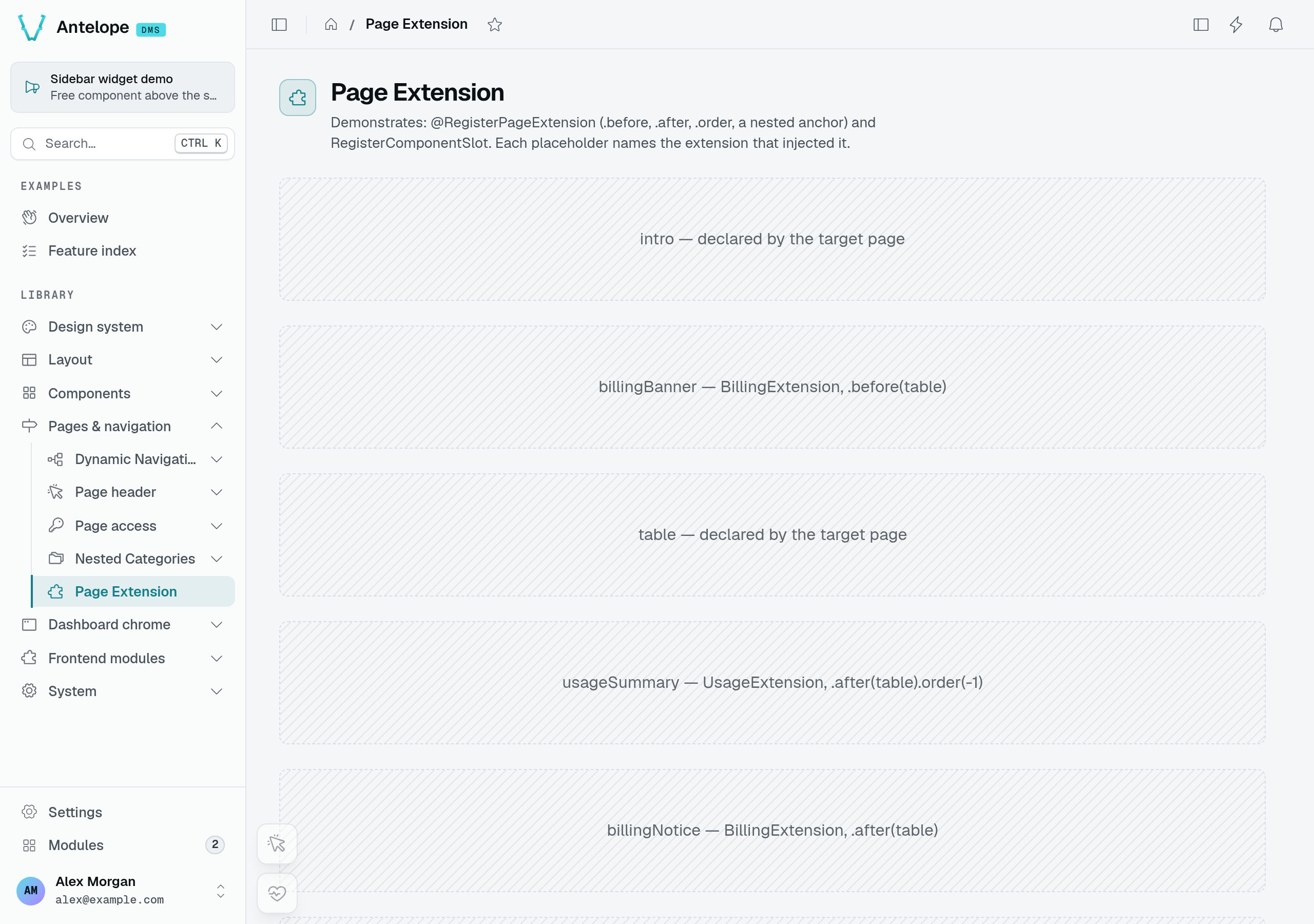This screenshot has height=924, width=1314.
Task: Click the floating cursor-click tool button
Action: 277,843
